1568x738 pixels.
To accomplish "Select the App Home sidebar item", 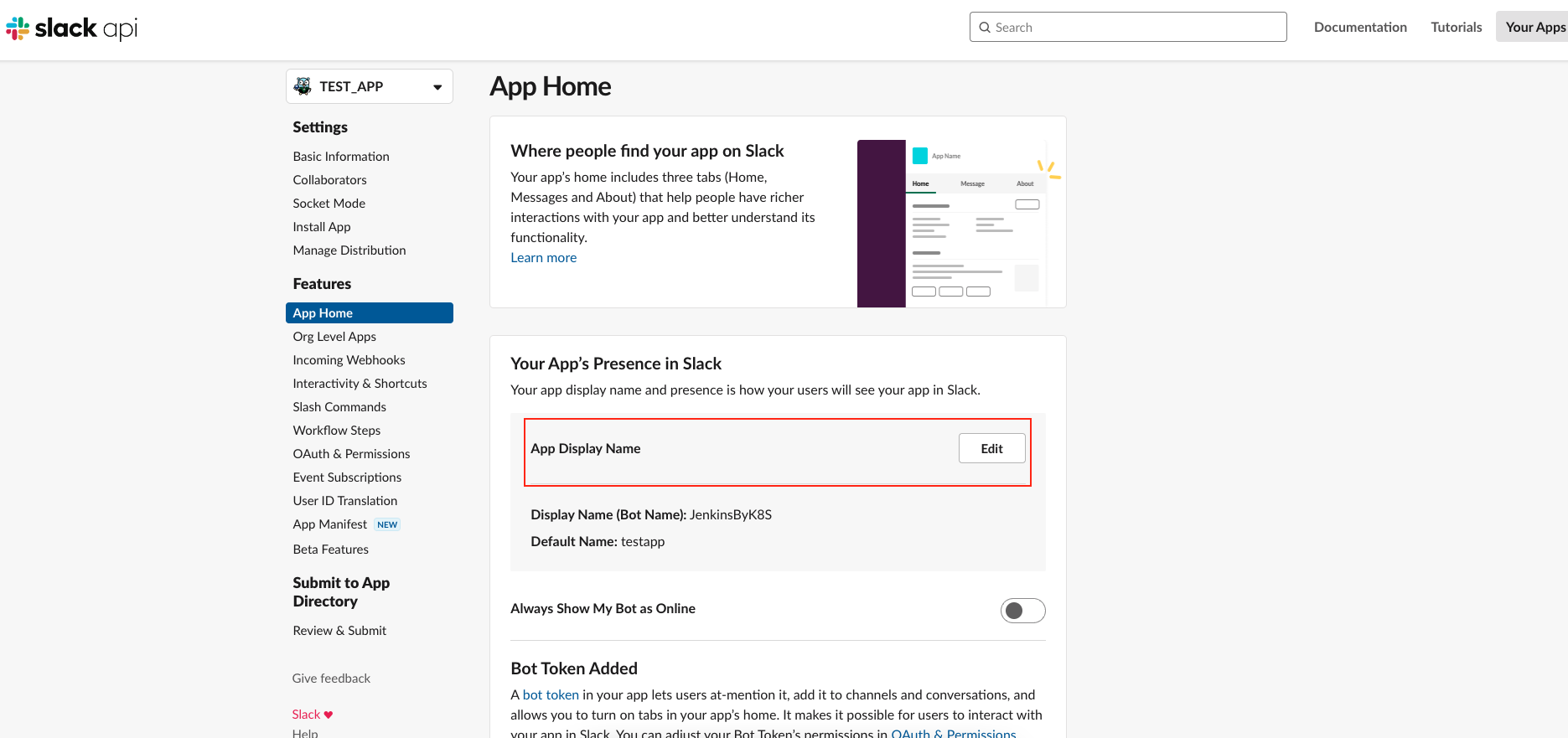I will click(x=370, y=312).
